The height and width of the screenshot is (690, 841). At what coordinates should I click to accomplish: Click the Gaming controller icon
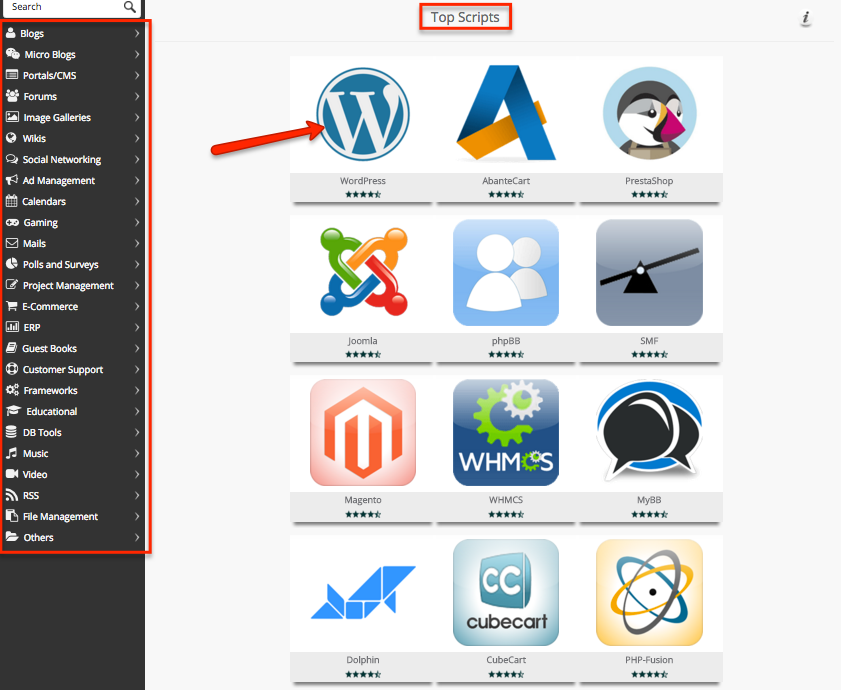[12, 222]
